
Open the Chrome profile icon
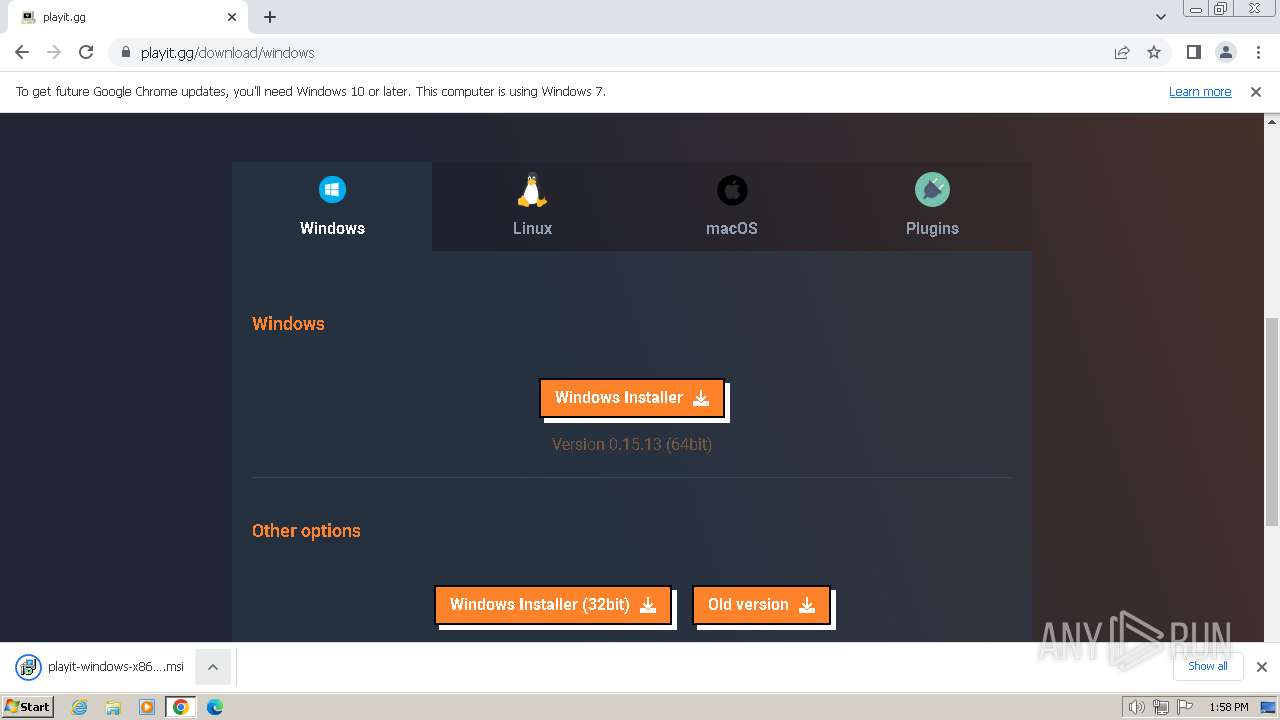click(x=1226, y=52)
